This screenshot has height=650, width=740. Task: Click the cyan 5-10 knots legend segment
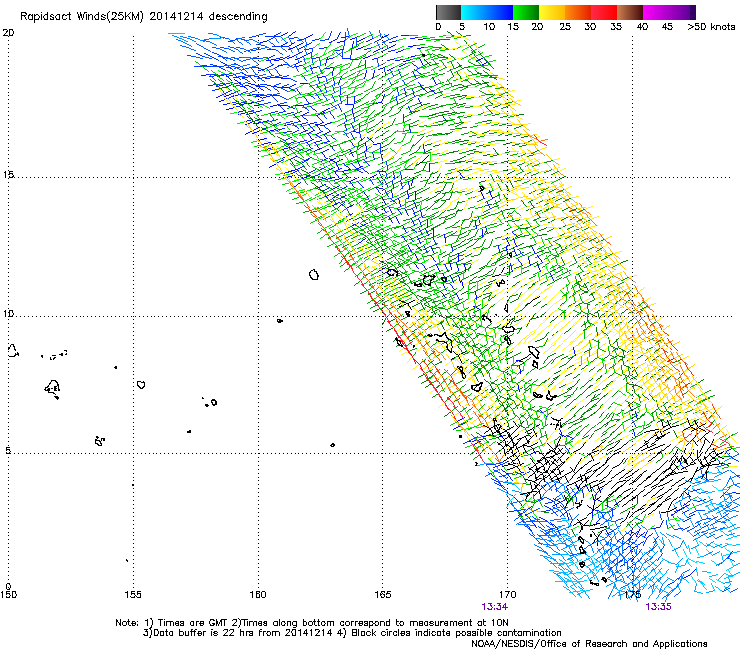(x=474, y=12)
